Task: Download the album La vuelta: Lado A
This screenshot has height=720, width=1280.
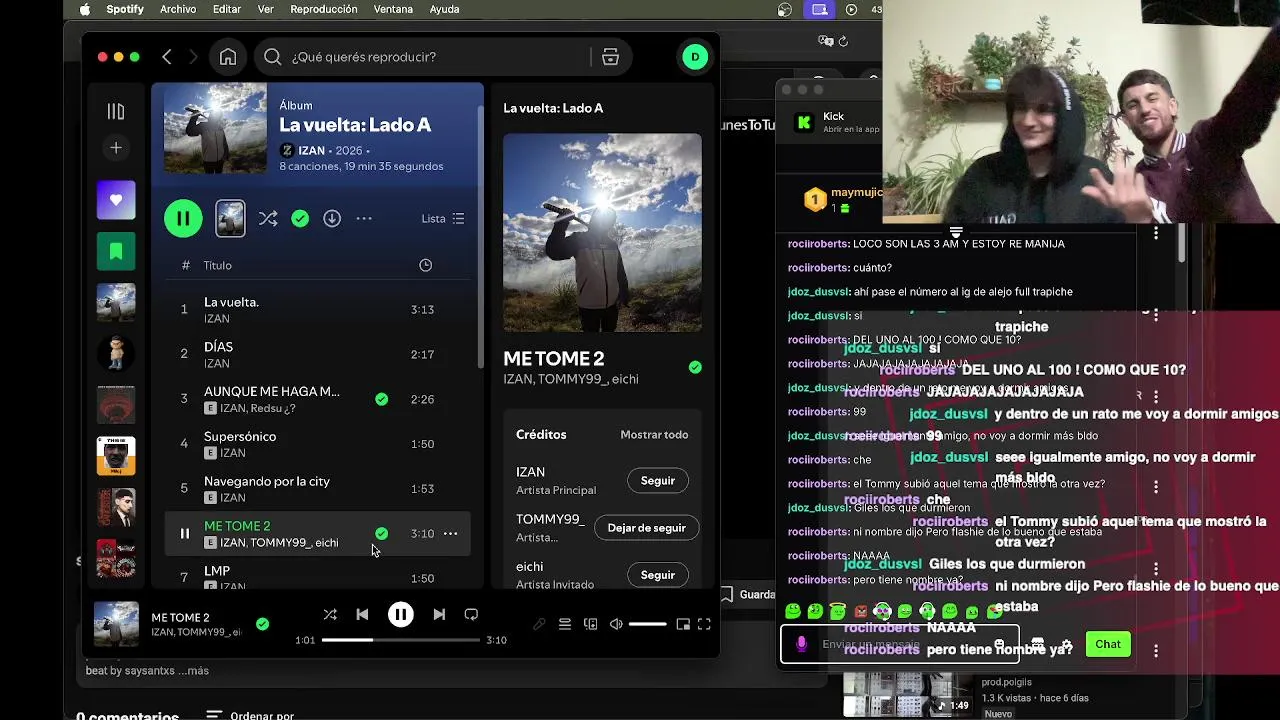Action: (x=332, y=218)
